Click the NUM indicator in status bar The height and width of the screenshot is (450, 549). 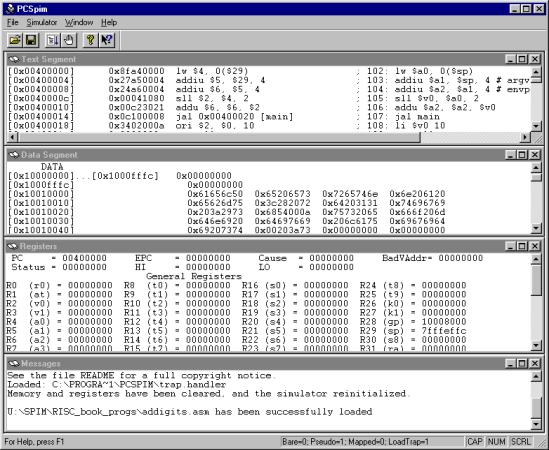pos(496,442)
